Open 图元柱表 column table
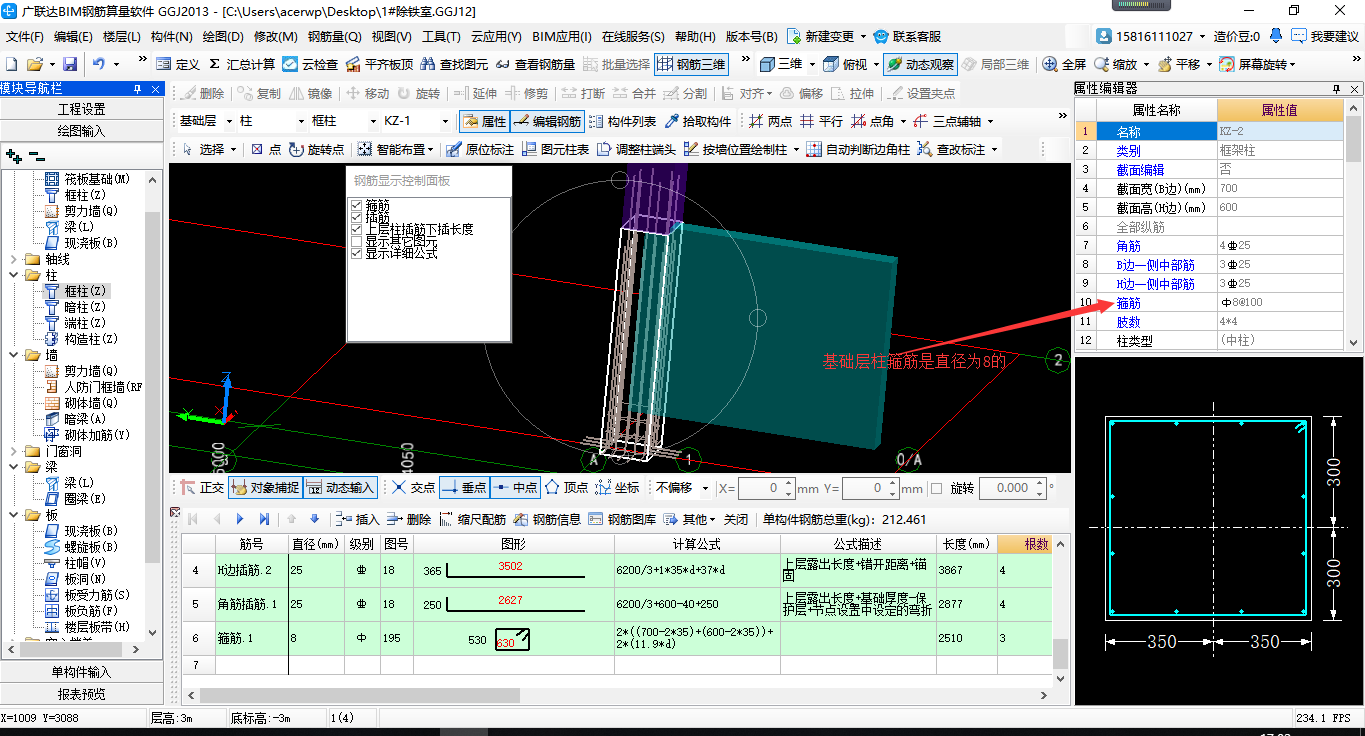The height and width of the screenshot is (736, 1365). (x=555, y=149)
